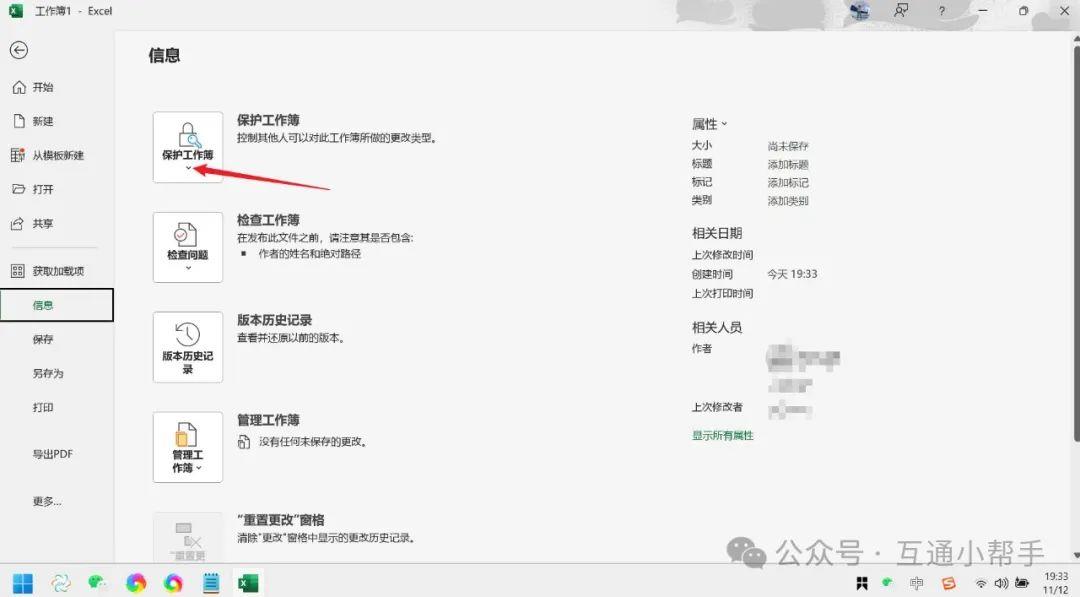The width and height of the screenshot is (1080, 597).
Task: Click the 从模板新建 sidebar icon
Action: click(x=45, y=155)
